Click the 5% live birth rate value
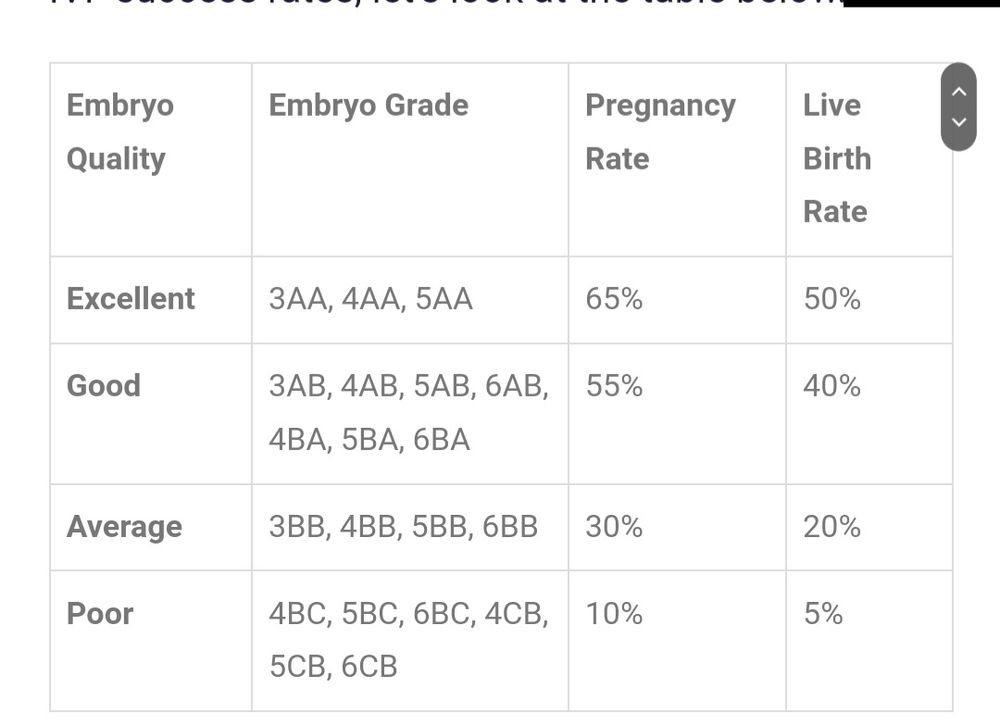The width and height of the screenshot is (1000, 726). point(824,614)
